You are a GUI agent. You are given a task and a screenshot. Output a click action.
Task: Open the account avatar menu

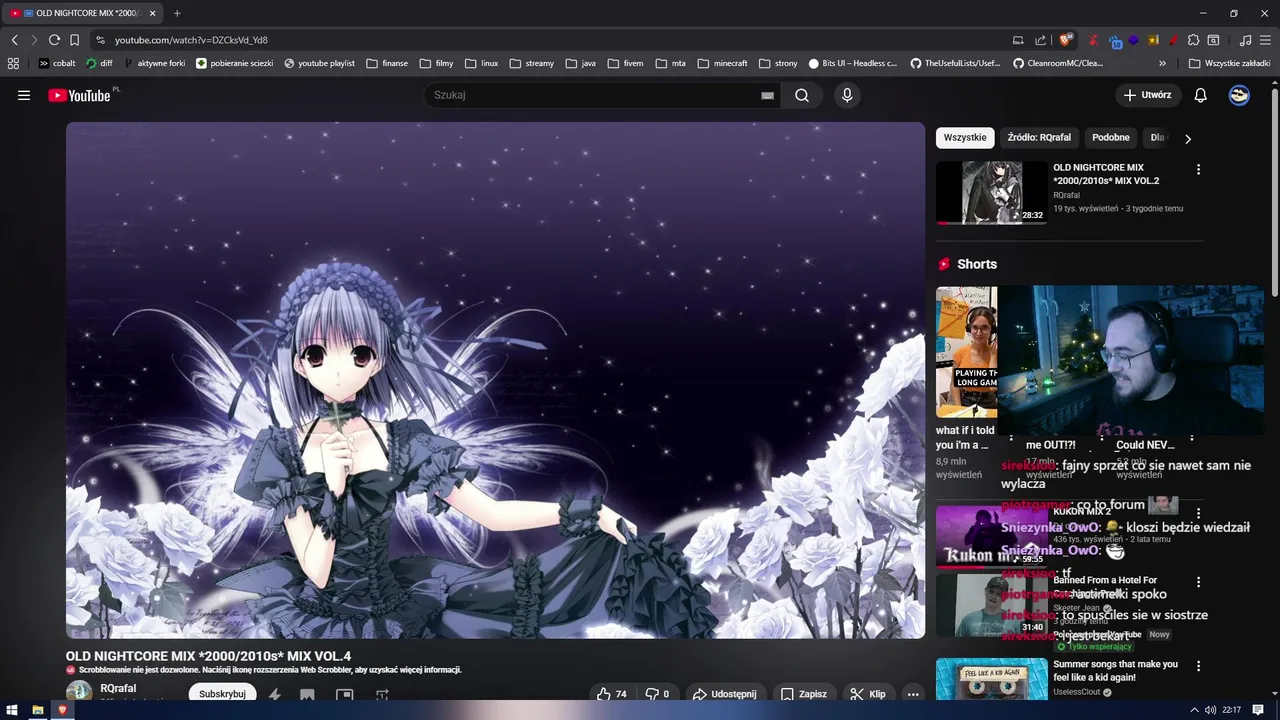[x=1239, y=95]
